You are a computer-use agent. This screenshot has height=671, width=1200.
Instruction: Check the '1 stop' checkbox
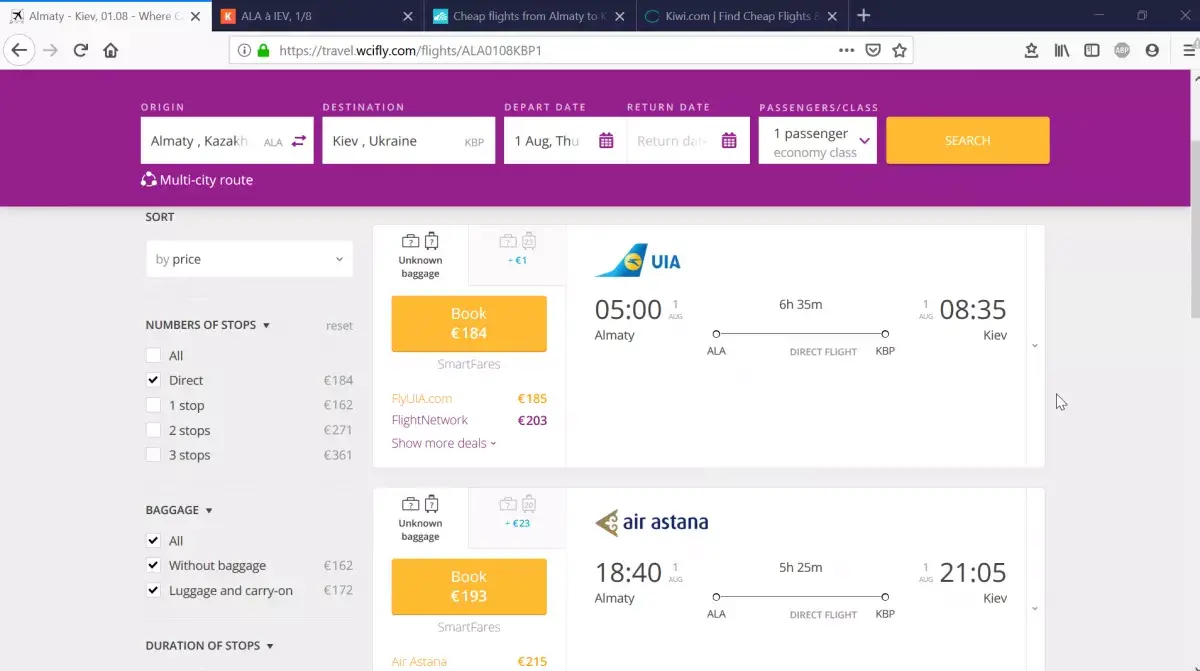[x=153, y=405]
